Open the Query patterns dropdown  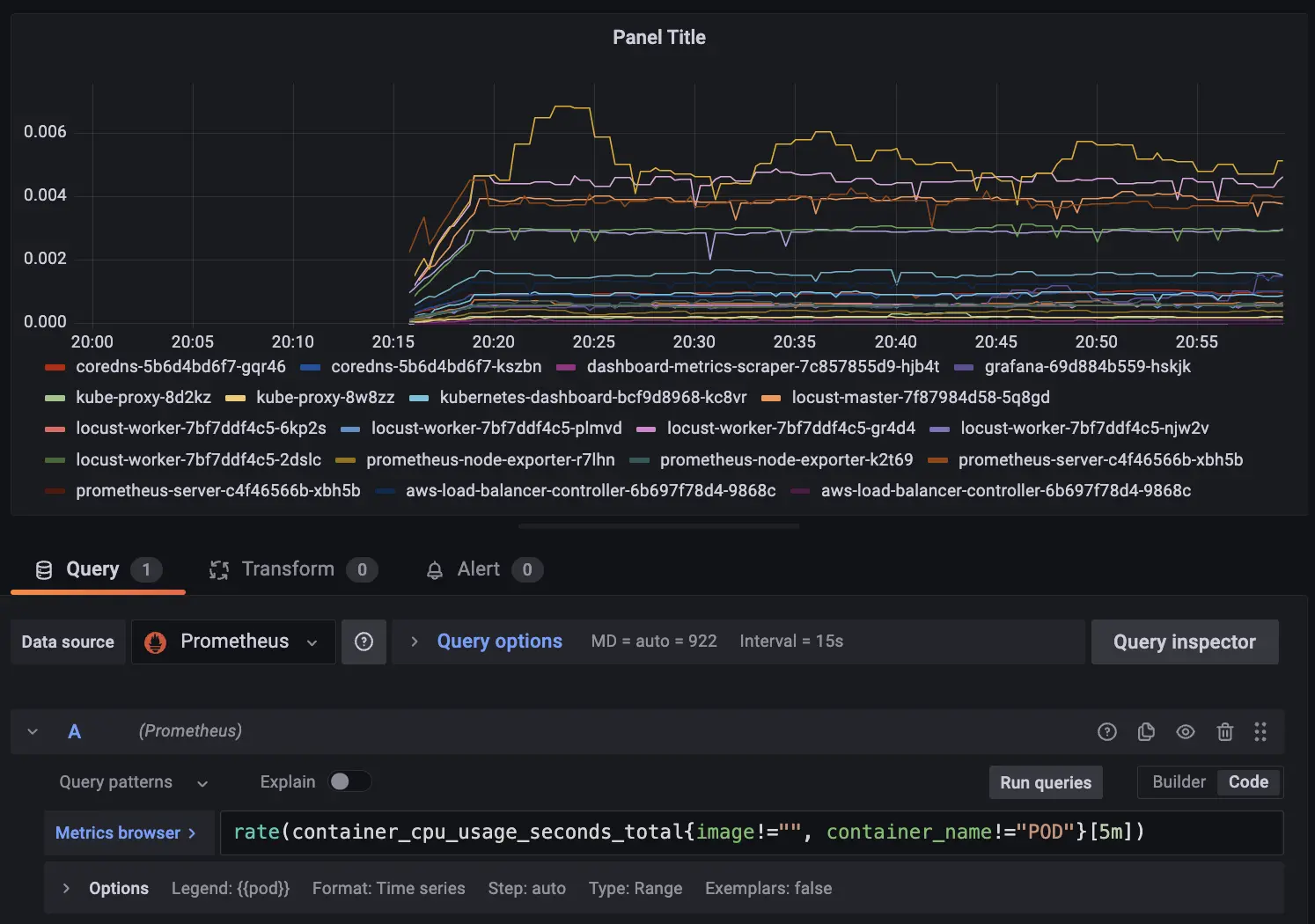click(x=134, y=782)
